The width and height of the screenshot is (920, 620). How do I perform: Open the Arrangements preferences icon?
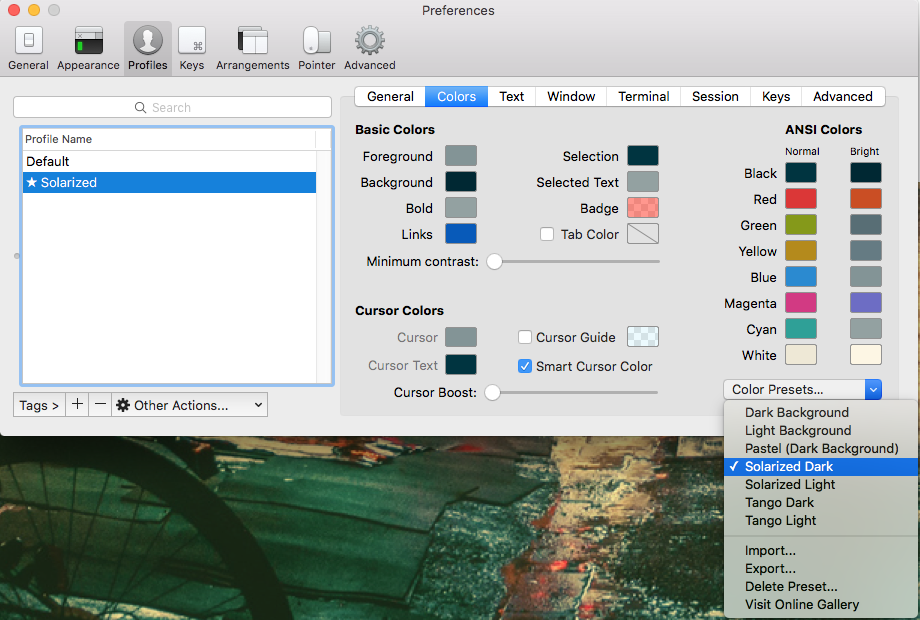click(x=252, y=41)
